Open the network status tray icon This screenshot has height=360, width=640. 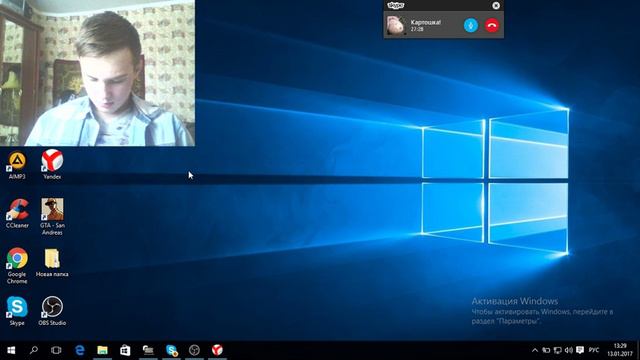[558, 350]
